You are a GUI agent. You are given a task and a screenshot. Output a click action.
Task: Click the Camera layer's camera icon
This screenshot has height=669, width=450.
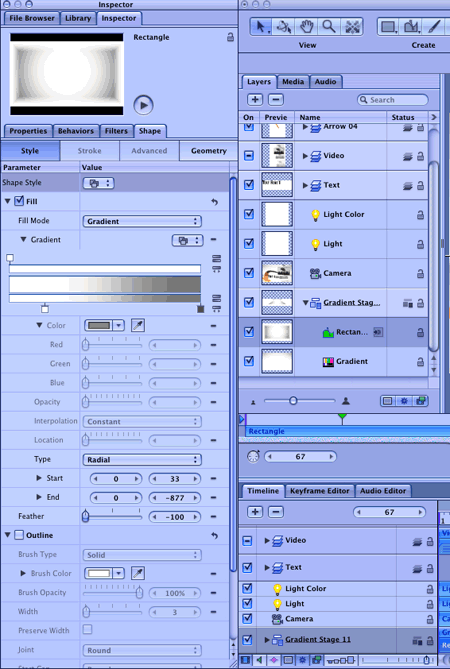[315, 273]
